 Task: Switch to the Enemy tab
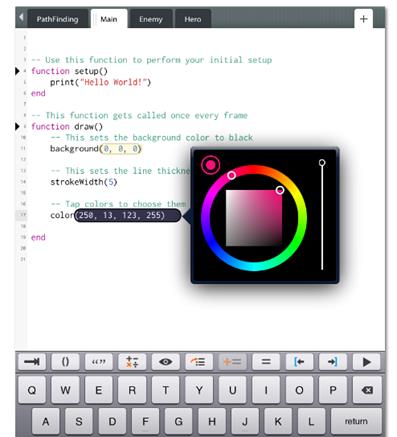pyautogui.click(x=151, y=19)
